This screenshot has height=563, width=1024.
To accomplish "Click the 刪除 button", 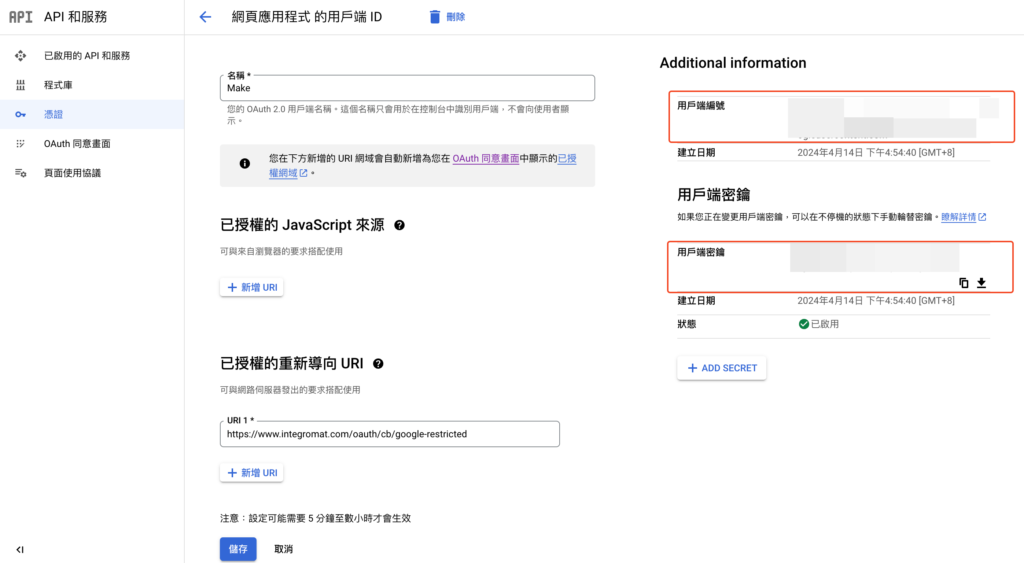I will [x=447, y=17].
